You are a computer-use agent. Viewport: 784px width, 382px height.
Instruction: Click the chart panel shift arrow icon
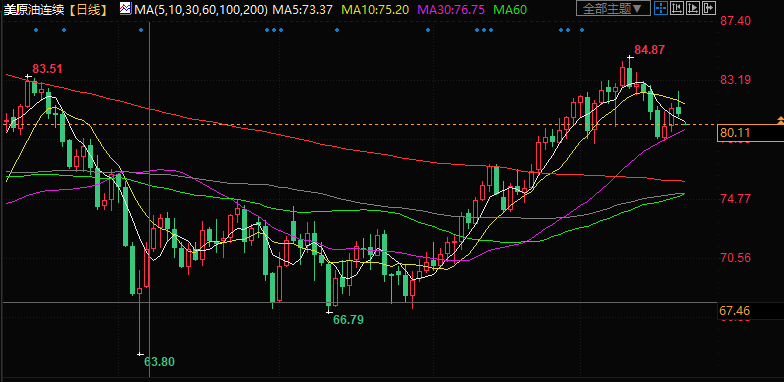point(709,8)
